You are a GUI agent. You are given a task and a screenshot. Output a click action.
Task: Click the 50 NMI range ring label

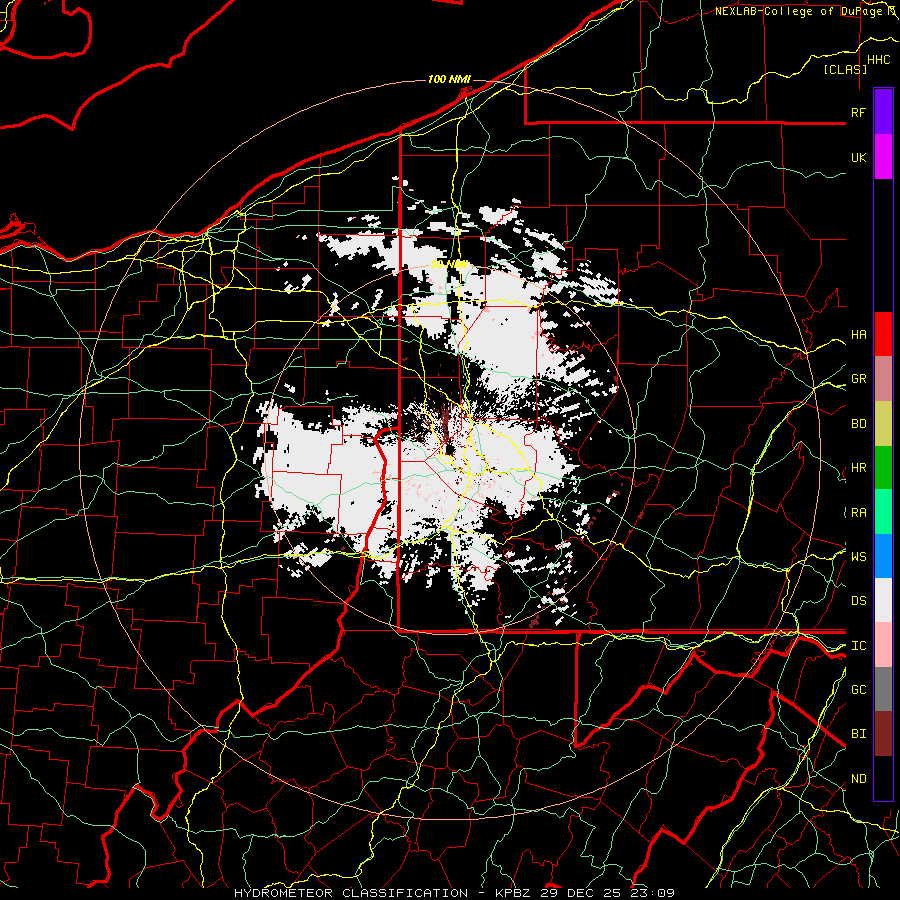(x=449, y=265)
